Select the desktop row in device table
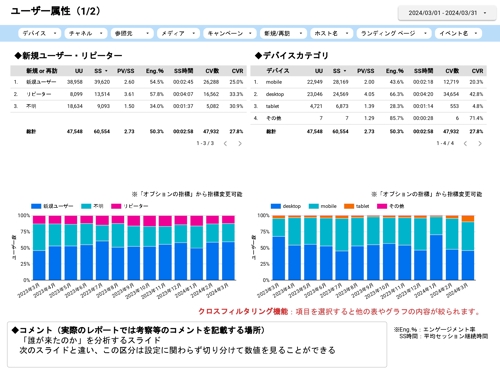The height and width of the screenshot is (375, 500). tap(368, 94)
